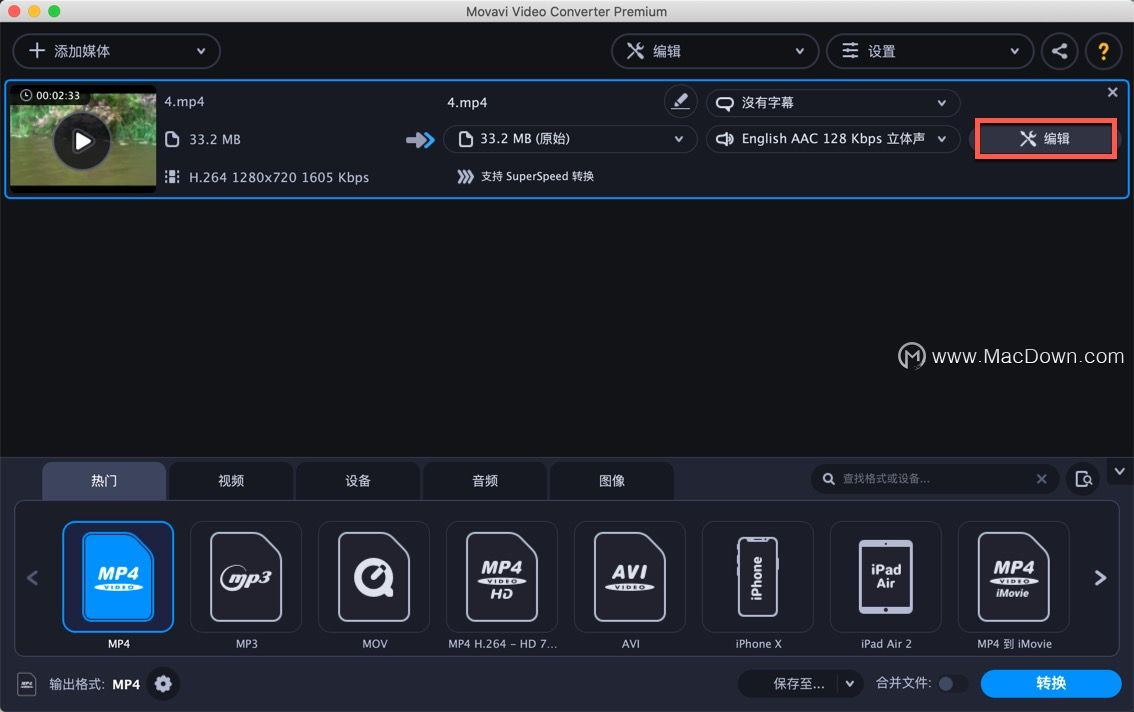
Task: Click the H.264 1280x720 1605 Kbps info
Action: pos(278,177)
